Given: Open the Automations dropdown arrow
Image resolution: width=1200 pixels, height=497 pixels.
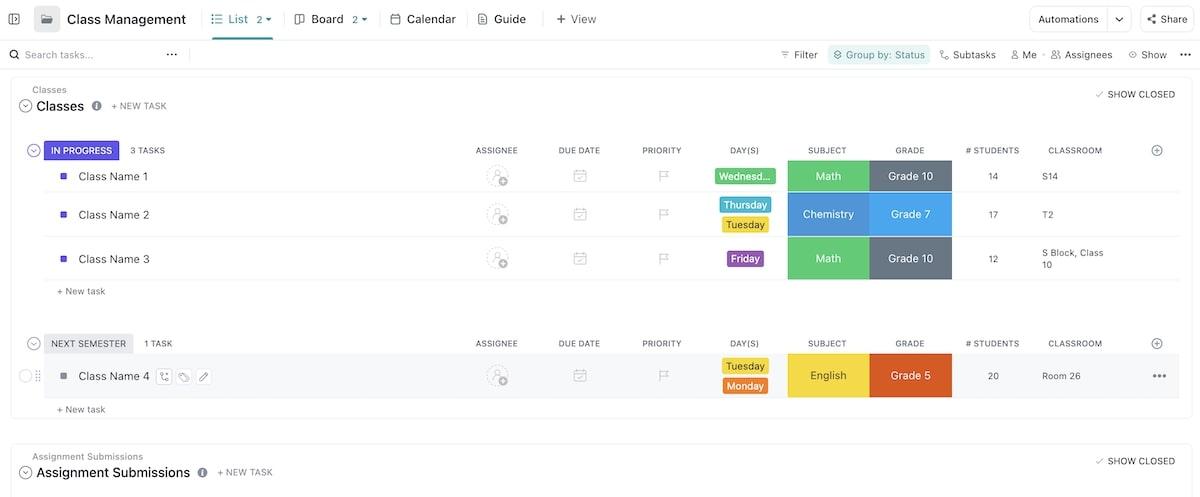Looking at the screenshot, I should click(x=1120, y=19).
